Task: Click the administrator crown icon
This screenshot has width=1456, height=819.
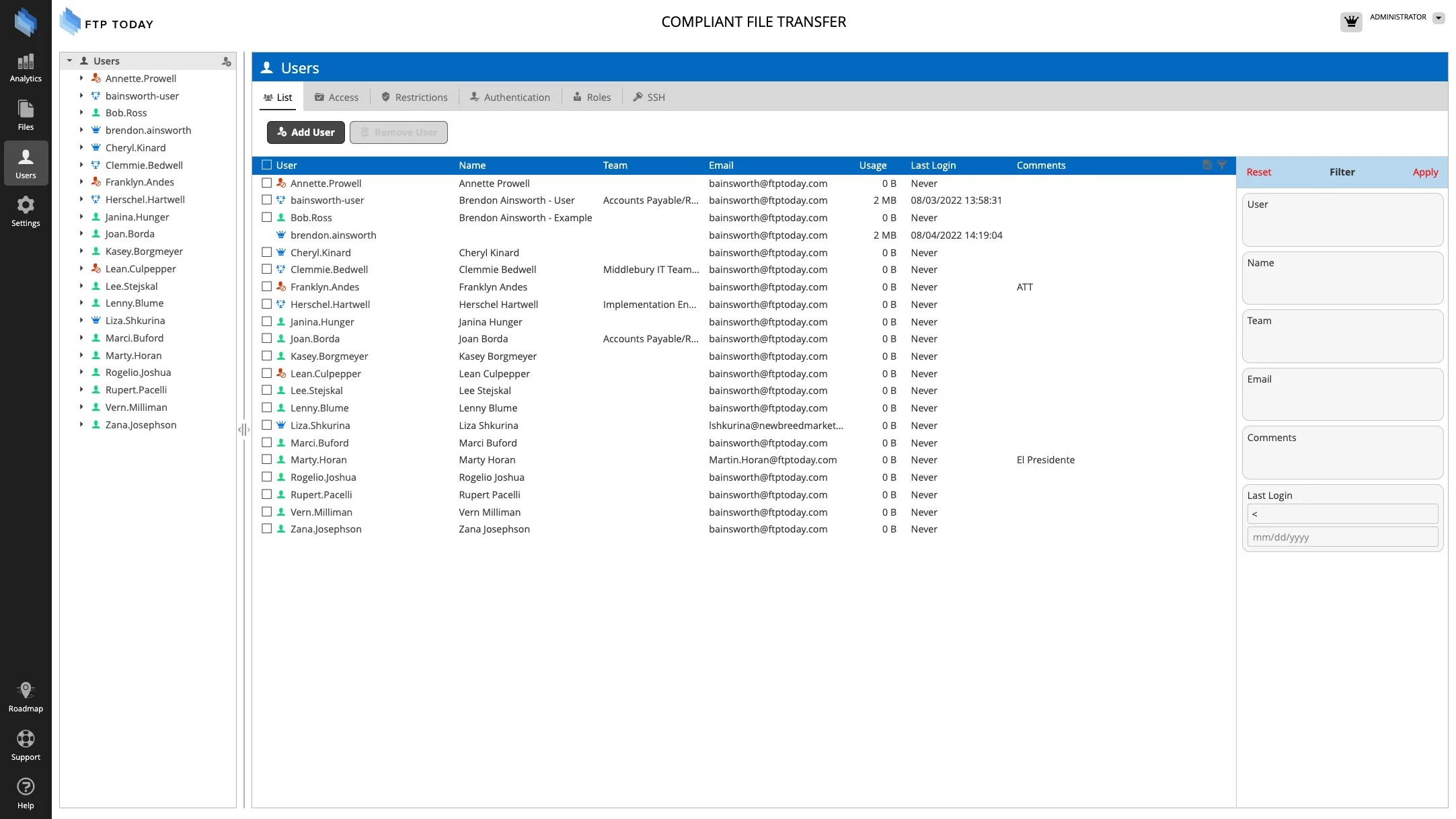Action: (x=1351, y=22)
